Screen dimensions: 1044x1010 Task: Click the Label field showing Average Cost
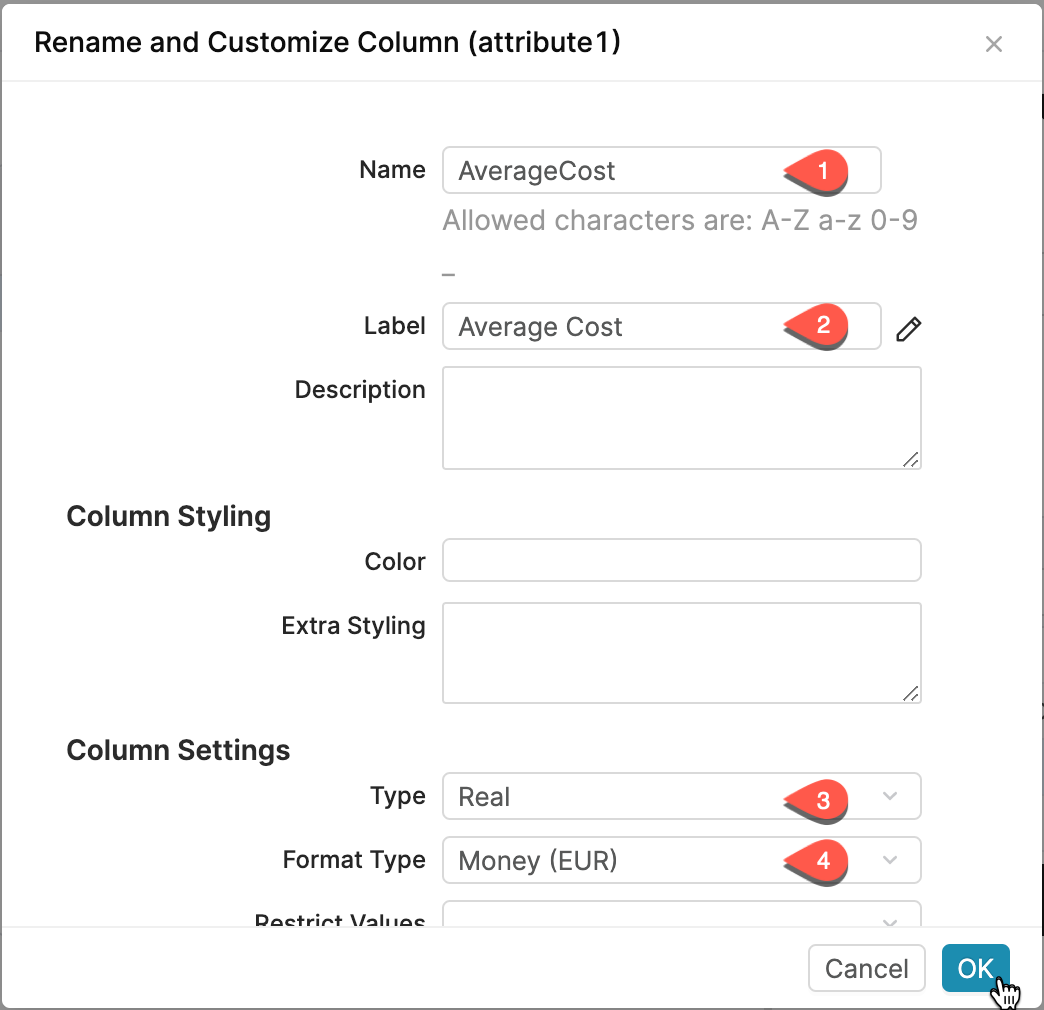(600, 326)
